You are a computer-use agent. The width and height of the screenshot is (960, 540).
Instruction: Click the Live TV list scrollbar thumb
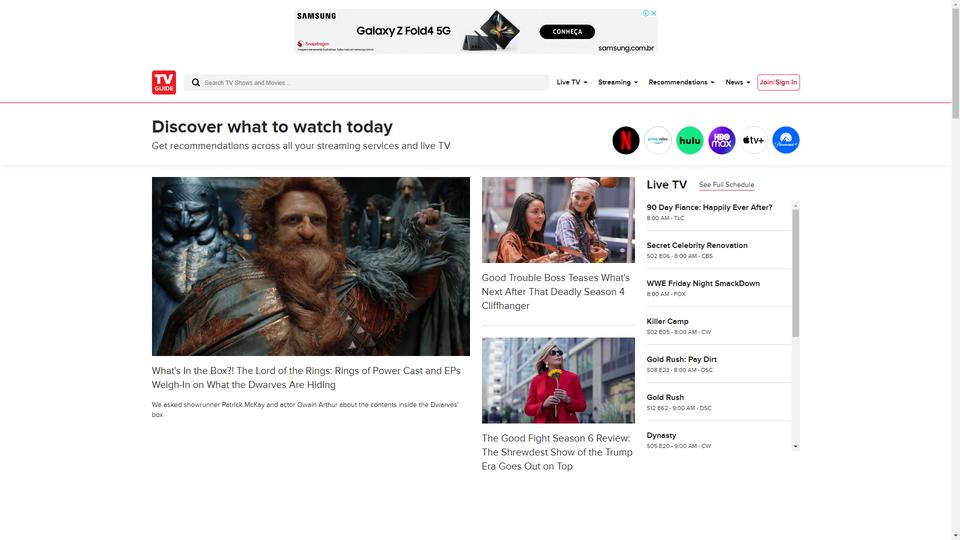(795, 273)
